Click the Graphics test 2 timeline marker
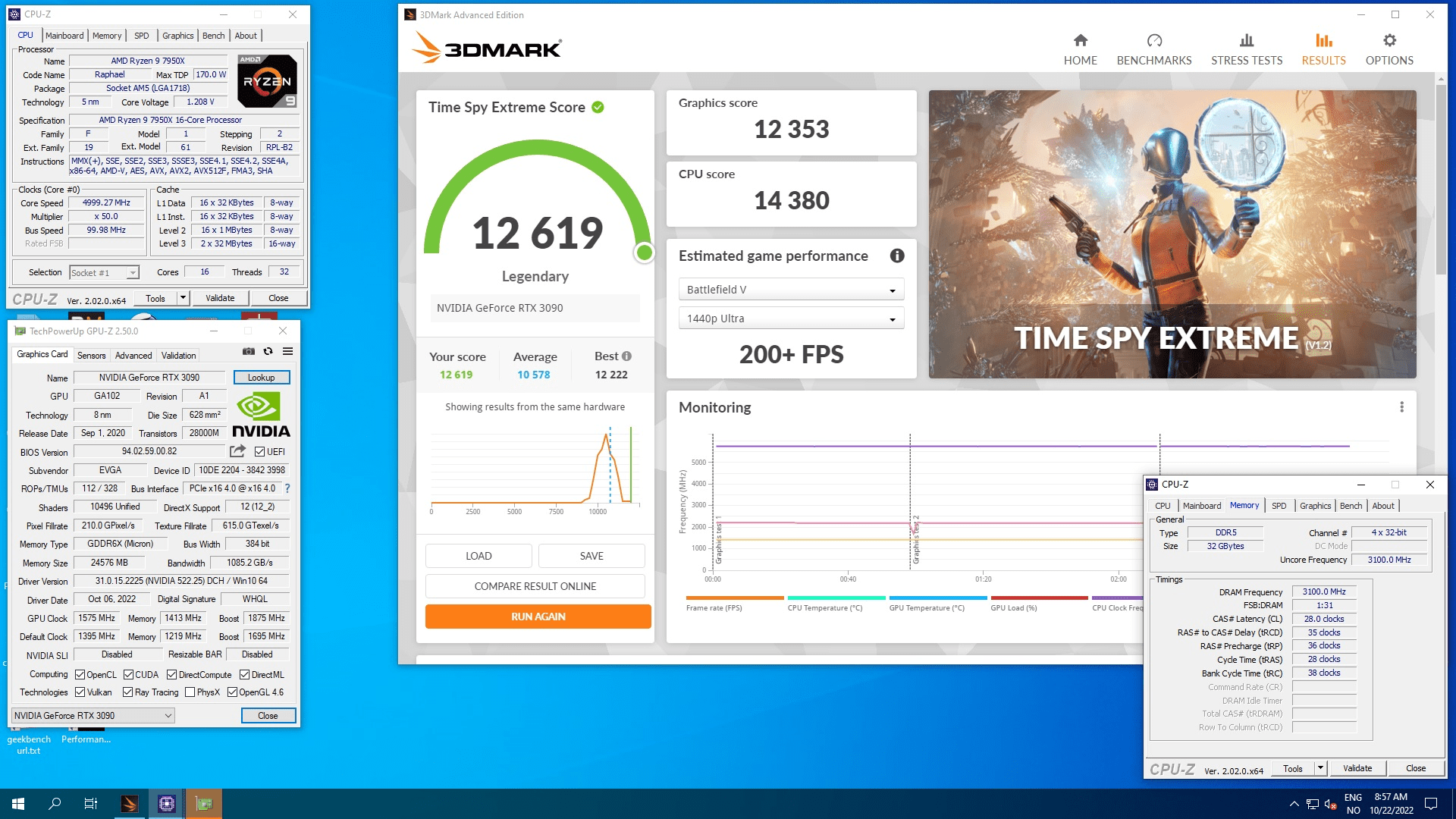 (x=915, y=539)
